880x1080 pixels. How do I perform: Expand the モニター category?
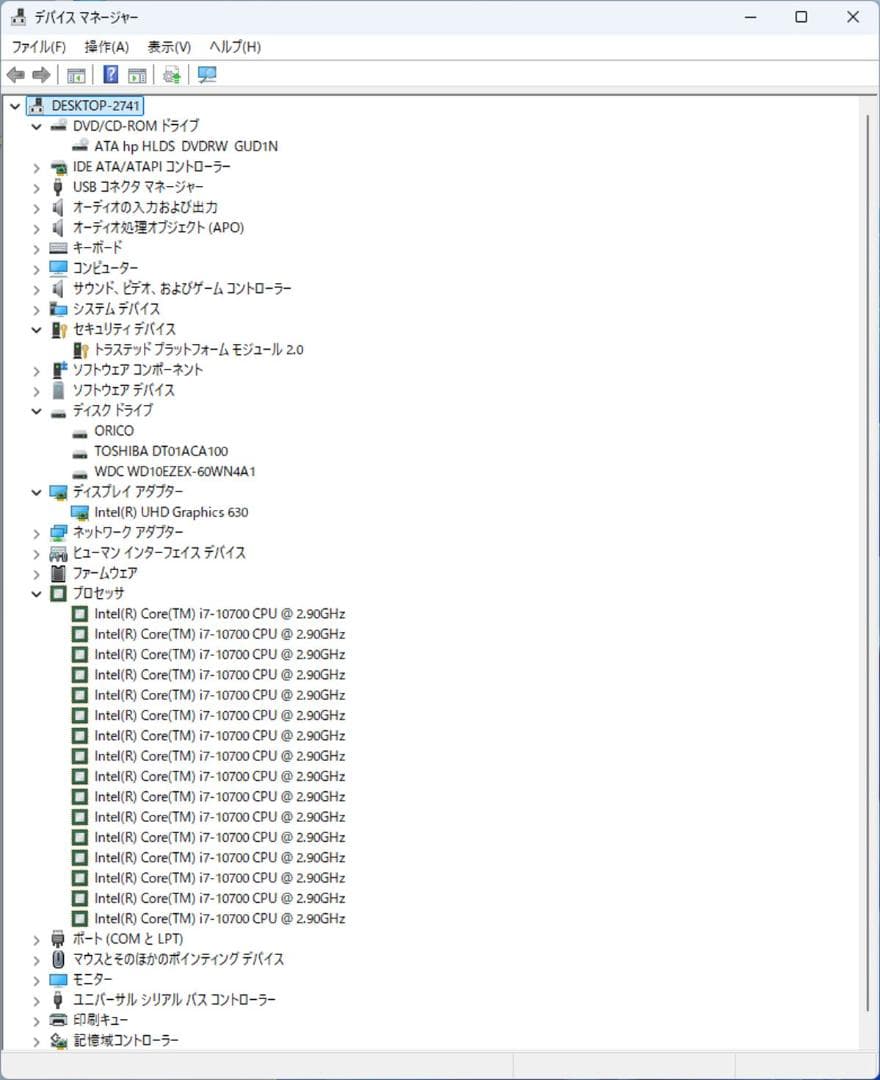coord(37,979)
